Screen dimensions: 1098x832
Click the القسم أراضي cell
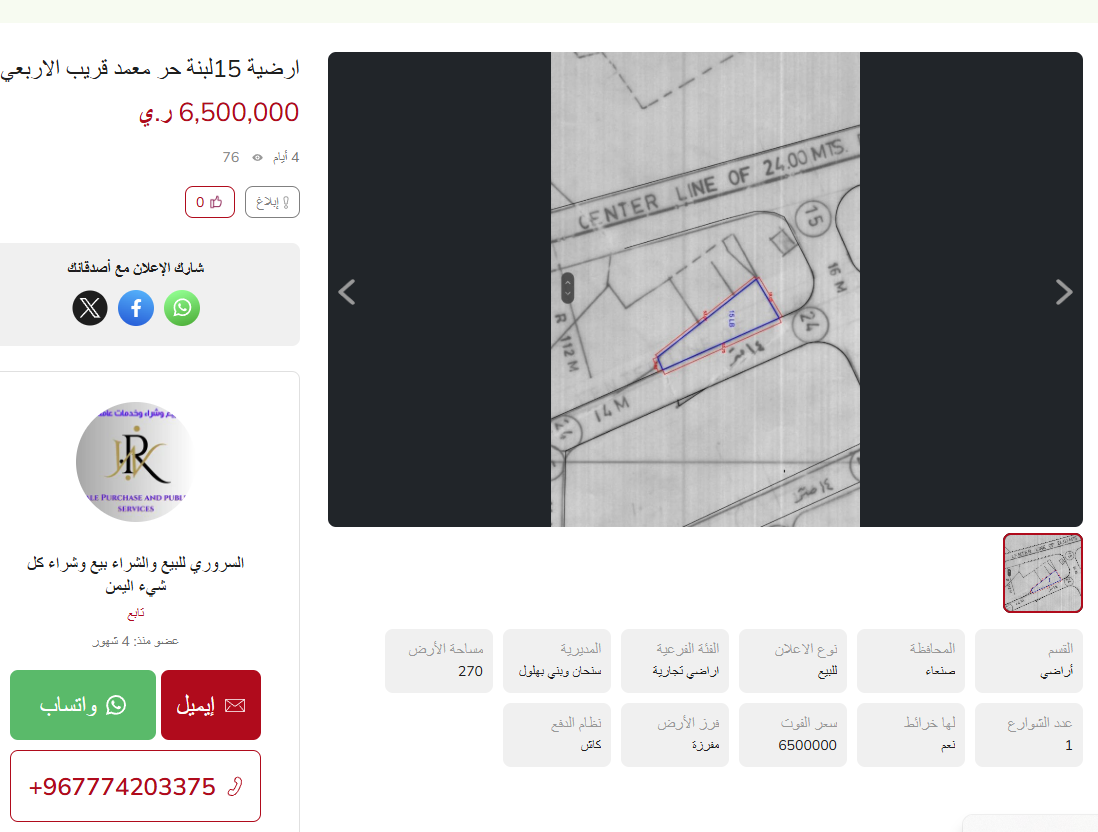[x=1029, y=660]
